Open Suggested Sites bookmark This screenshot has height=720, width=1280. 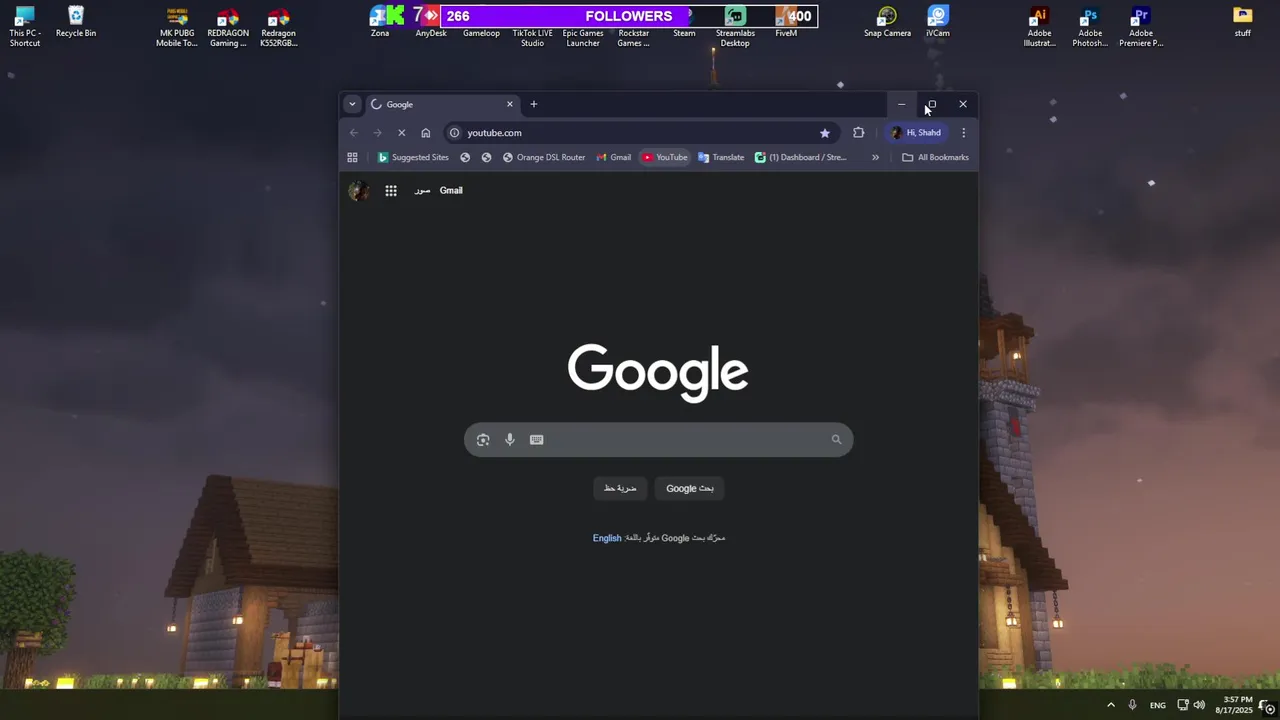[x=413, y=157]
